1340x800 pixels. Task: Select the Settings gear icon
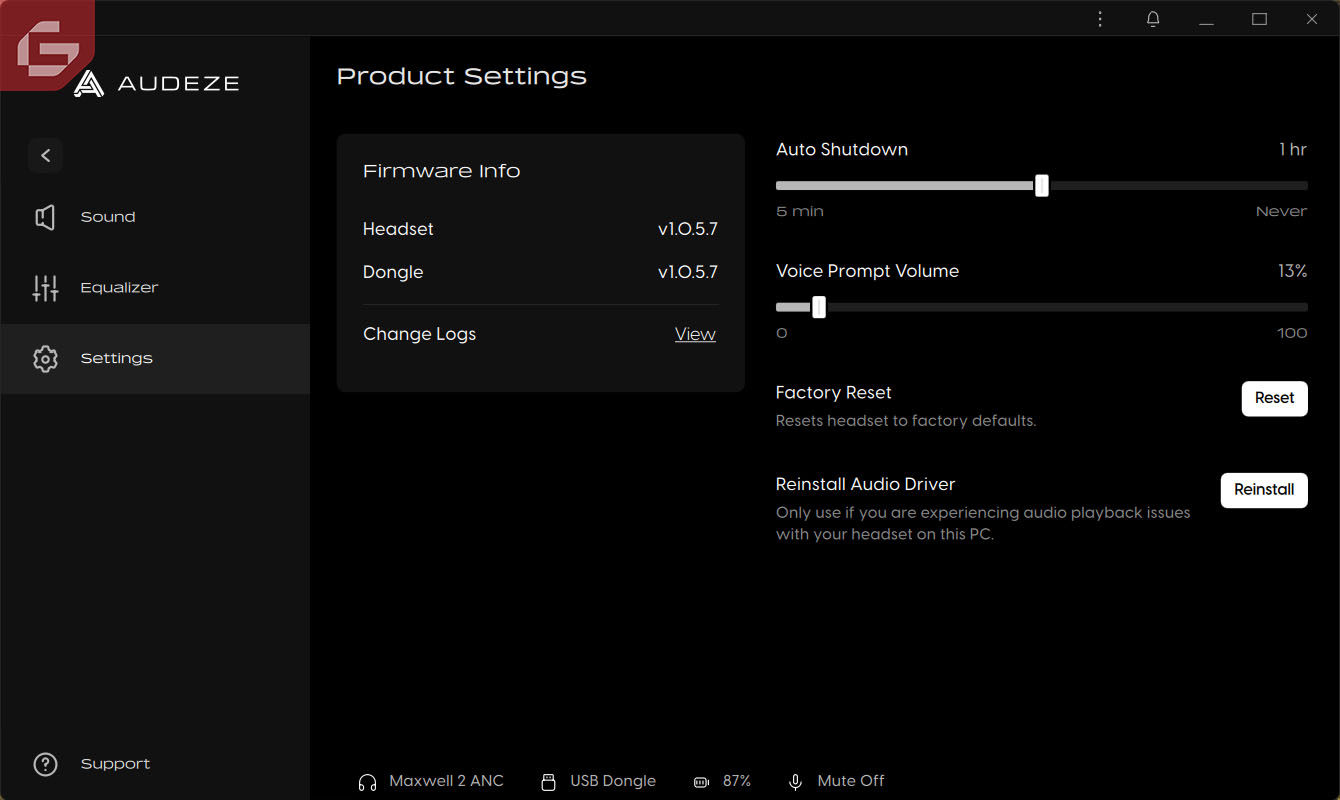(x=45, y=358)
